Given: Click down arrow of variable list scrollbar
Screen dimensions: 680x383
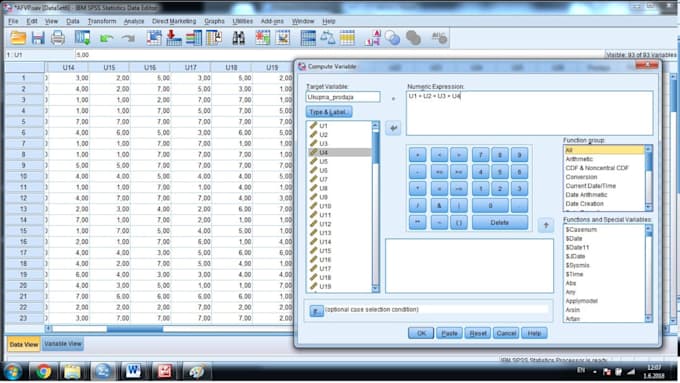Looking at the screenshot, I should 376,288.
